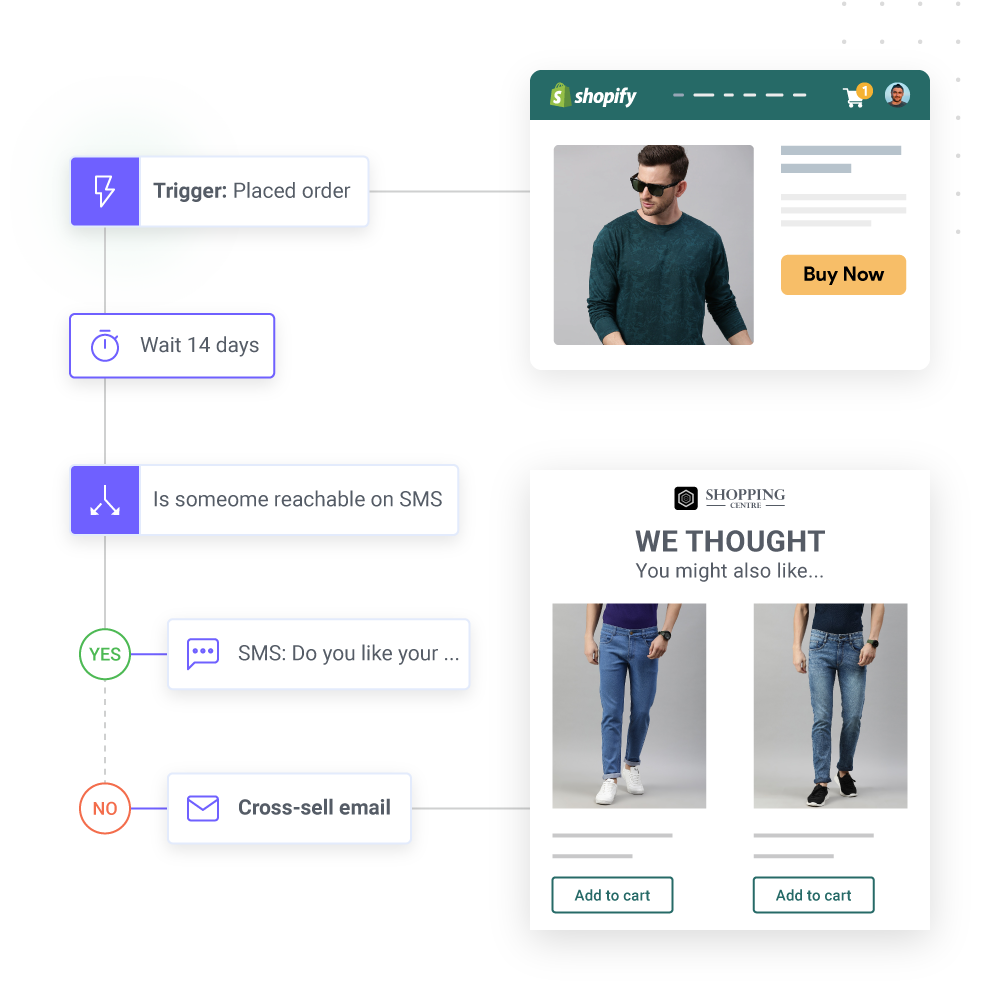
Task: Click the Shopify logo
Action: 593,96
